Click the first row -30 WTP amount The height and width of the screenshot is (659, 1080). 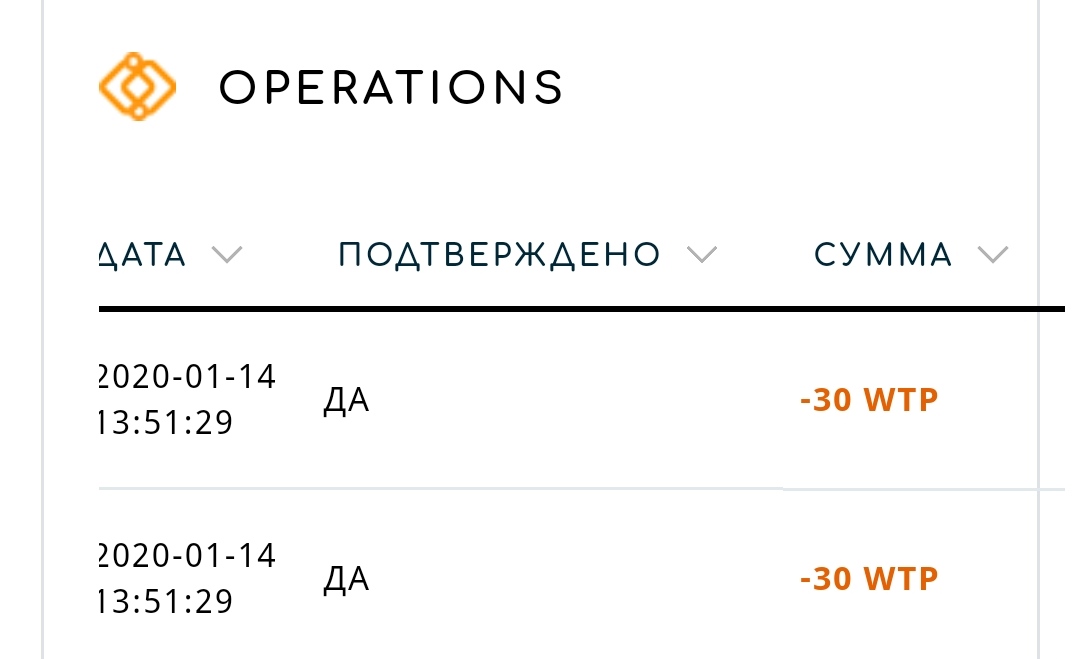[869, 399]
